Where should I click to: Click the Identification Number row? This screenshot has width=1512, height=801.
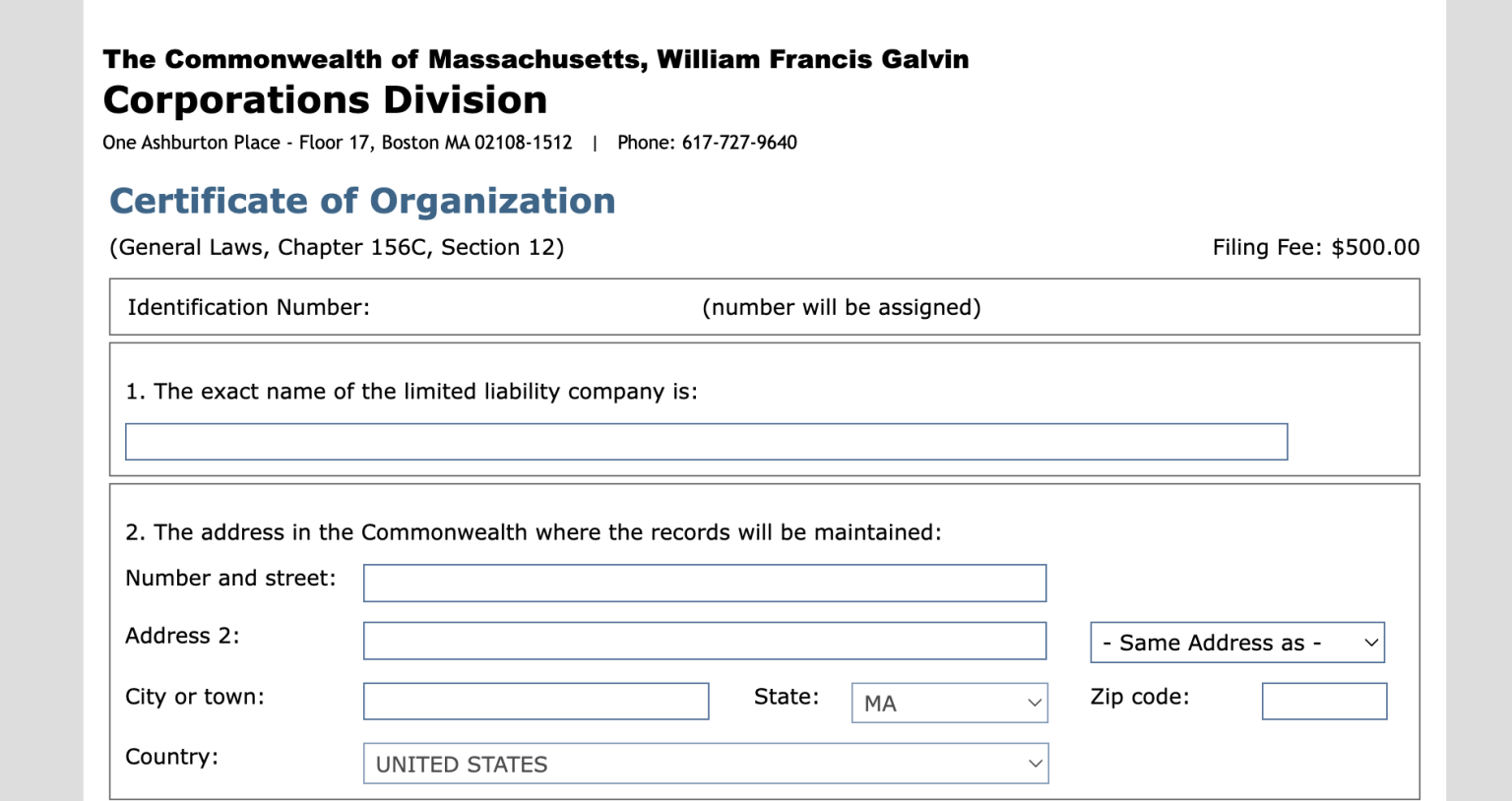point(248,307)
